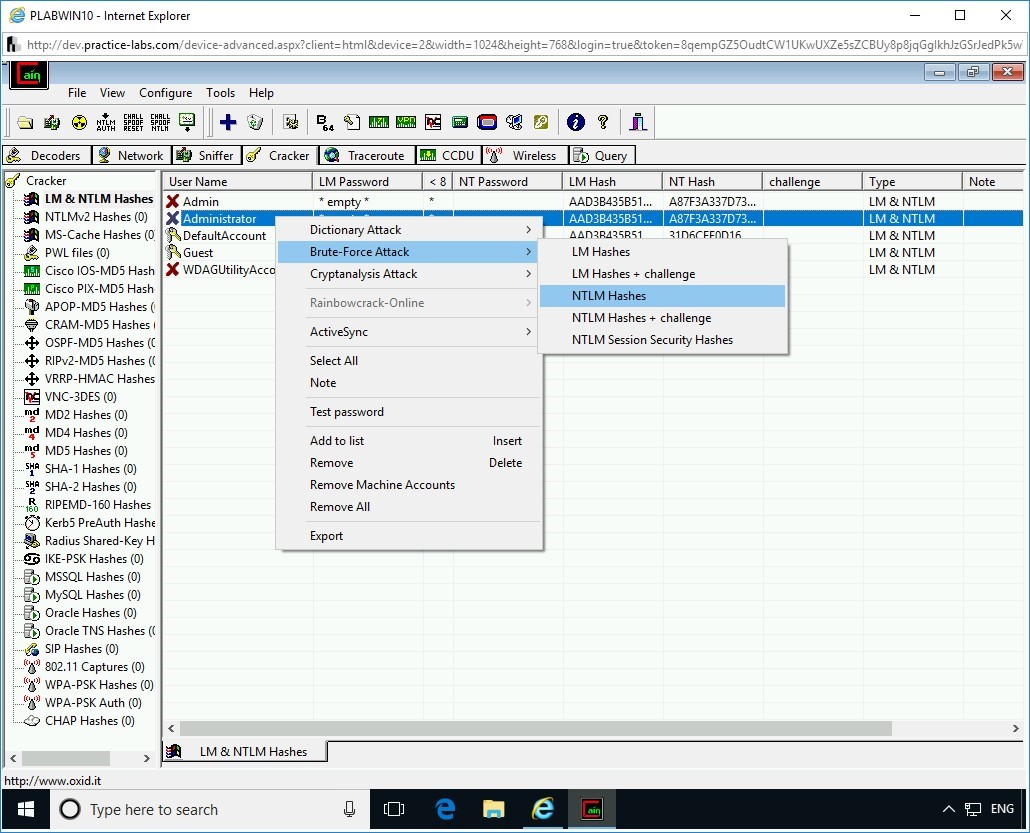Click the blue plus Add to list icon
1030x833 pixels.
point(228,122)
